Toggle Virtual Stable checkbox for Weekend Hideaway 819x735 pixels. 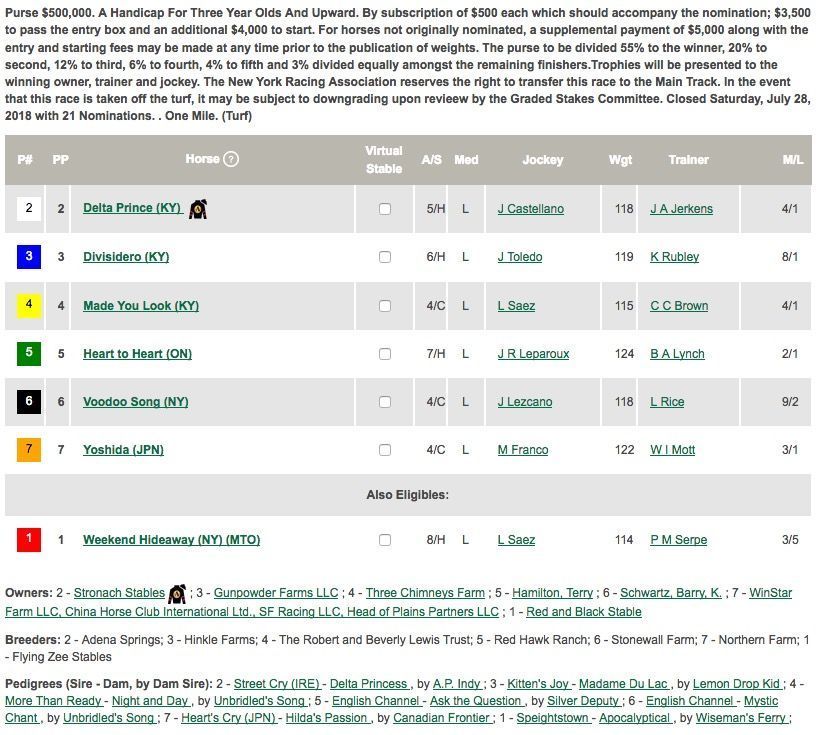385,539
